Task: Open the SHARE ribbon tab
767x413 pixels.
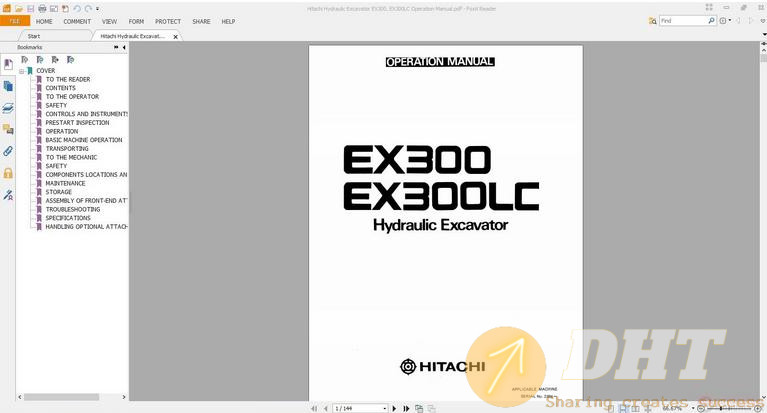Action: point(201,22)
